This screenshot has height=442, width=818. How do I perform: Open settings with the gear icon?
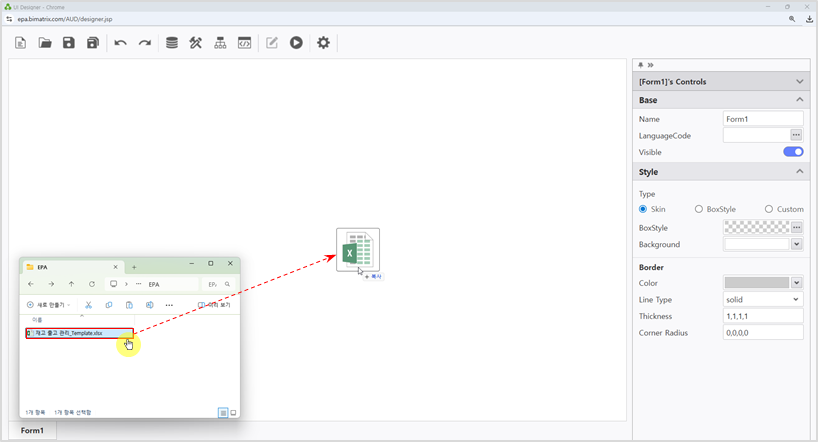[323, 43]
